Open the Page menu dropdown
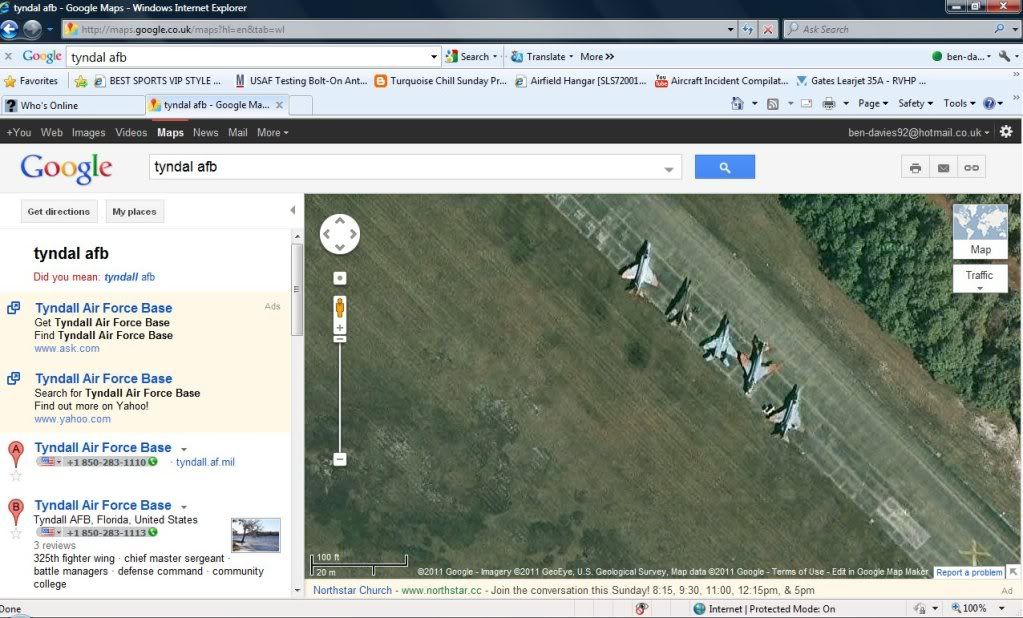This screenshot has width=1023, height=618. [x=873, y=103]
